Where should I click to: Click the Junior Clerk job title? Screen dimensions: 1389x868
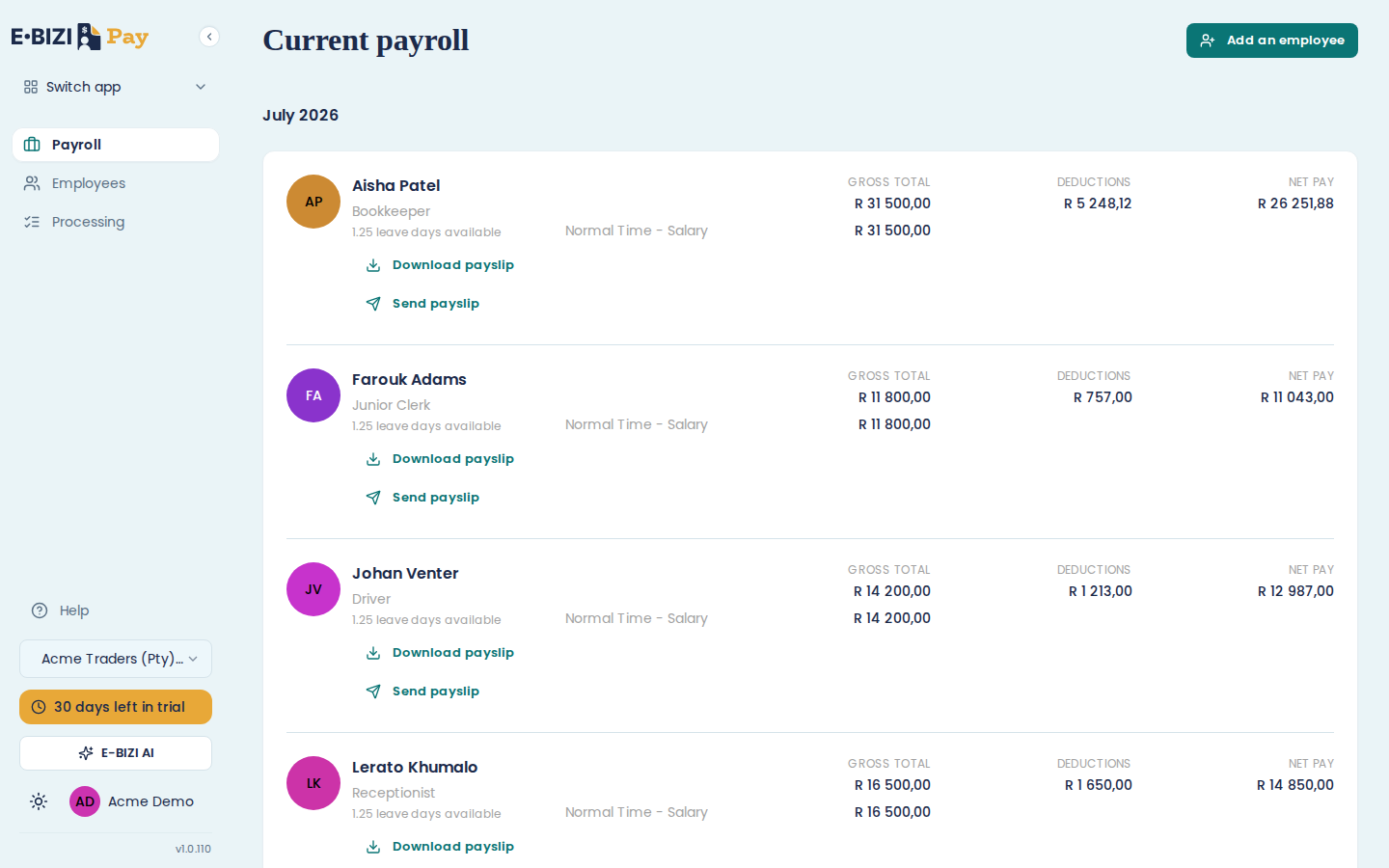[x=391, y=405]
